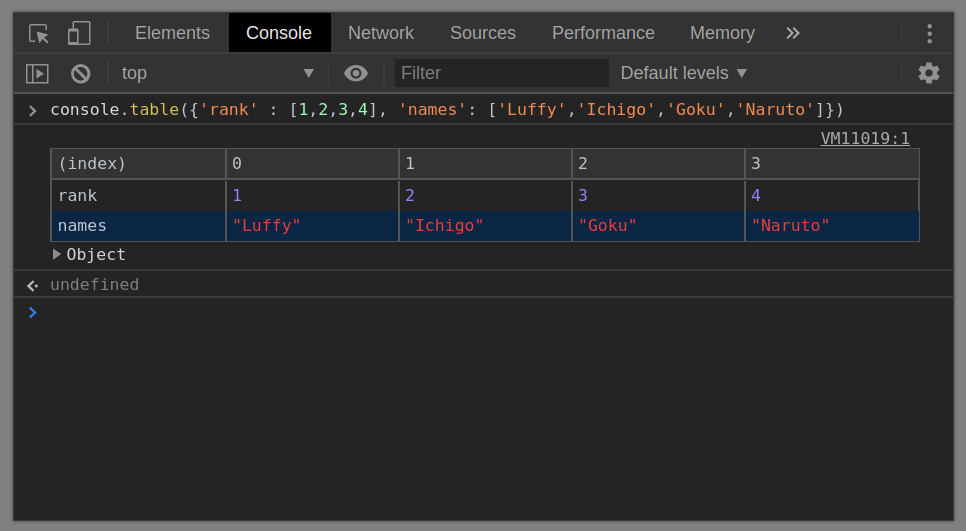The width and height of the screenshot is (966, 531).
Task: Click the console.table command line
Action: click(x=447, y=110)
